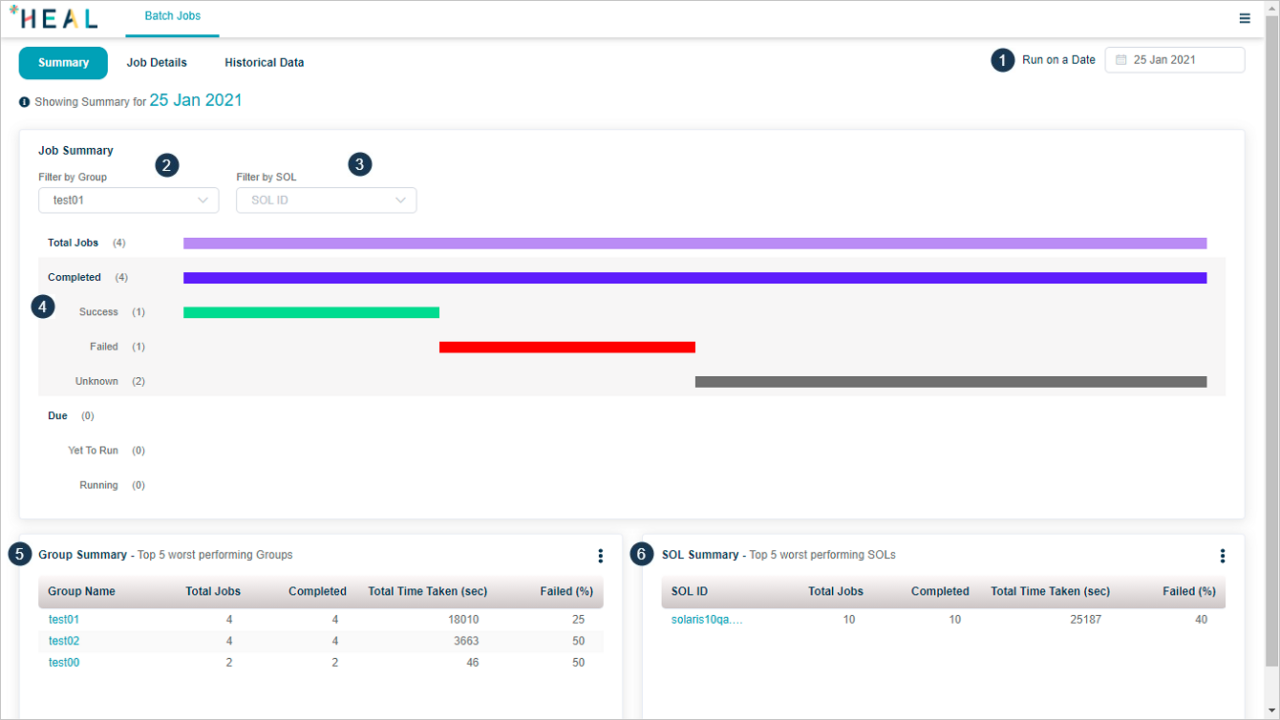Screen dimensions: 1280x720
Task: Click the 25 Jan 2021 date input field
Action: (1180, 59)
